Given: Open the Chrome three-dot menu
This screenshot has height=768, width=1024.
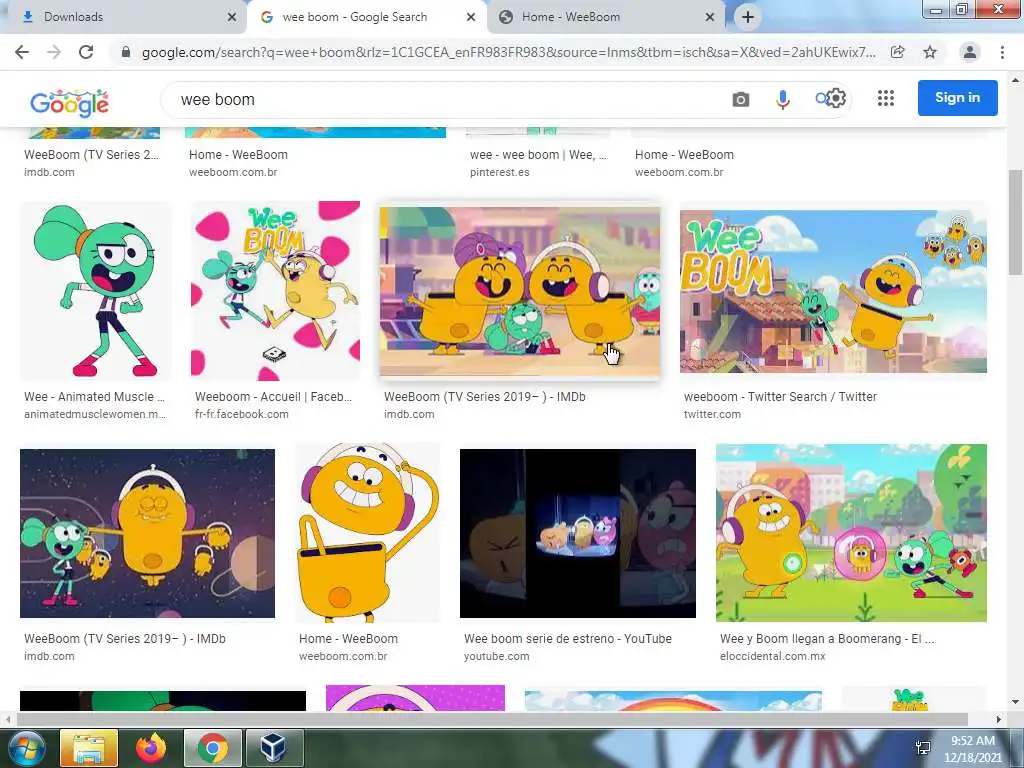Looking at the screenshot, I should pos(1002,52).
